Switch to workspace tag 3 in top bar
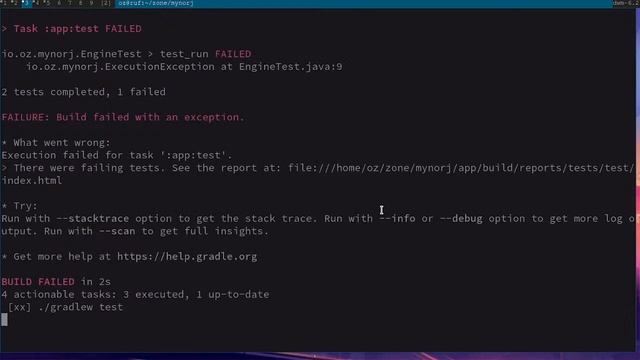Screen dimensions: 640x360 pyautogui.click(x=27, y=3)
